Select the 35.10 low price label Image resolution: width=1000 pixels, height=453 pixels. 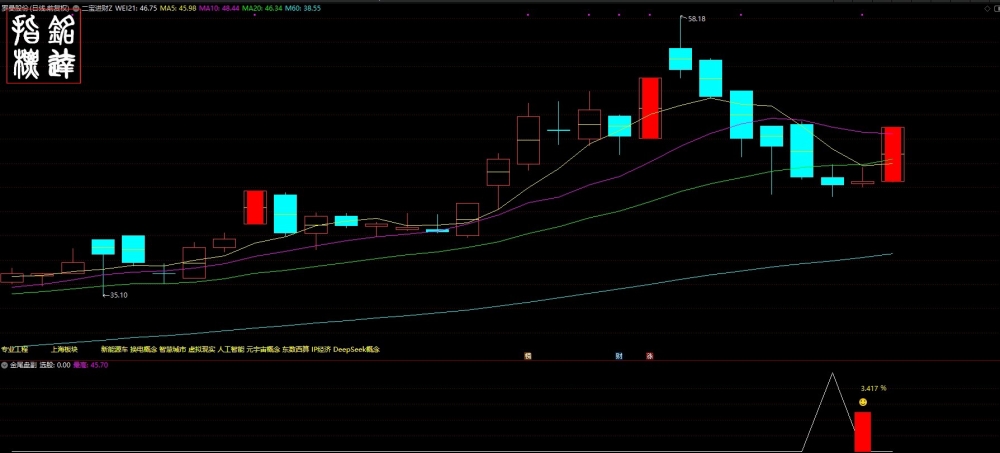tap(119, 295)
